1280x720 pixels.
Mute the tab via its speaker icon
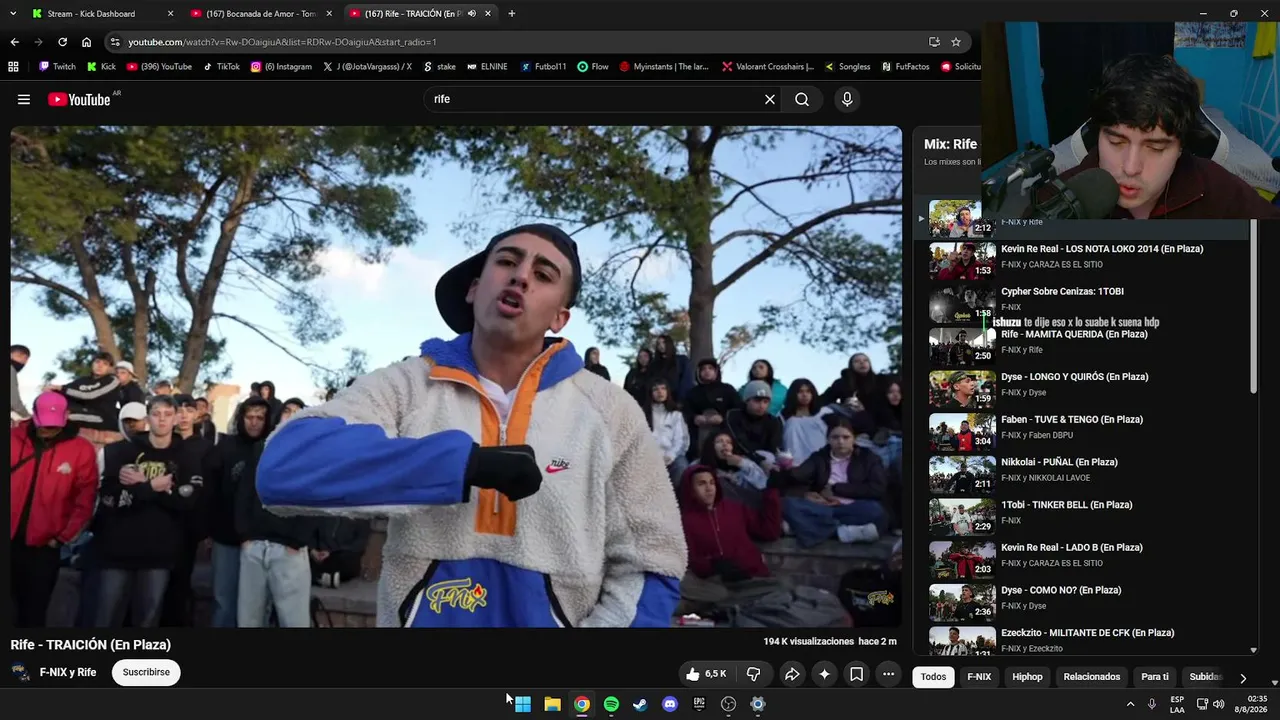(472, 14)
